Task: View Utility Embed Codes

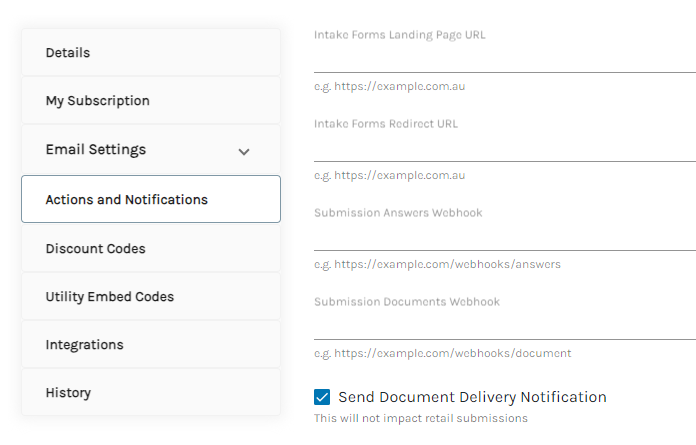Action: tap(151, 296)
